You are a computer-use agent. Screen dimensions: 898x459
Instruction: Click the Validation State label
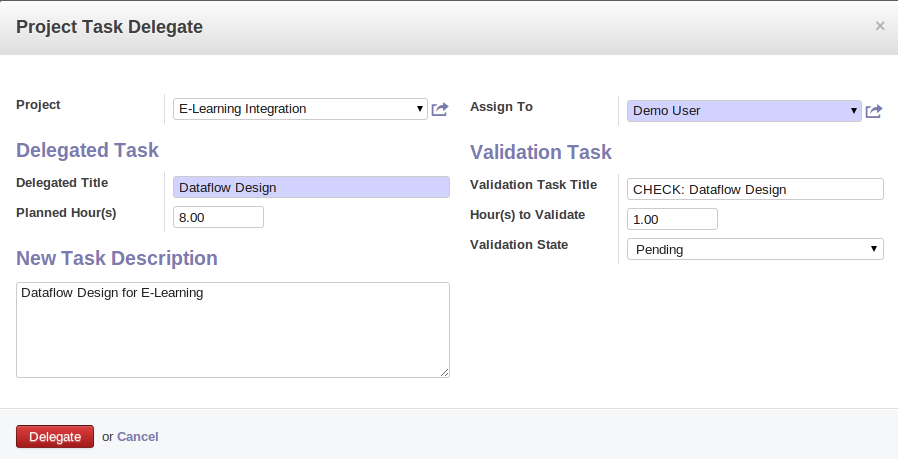click(518, 245)
